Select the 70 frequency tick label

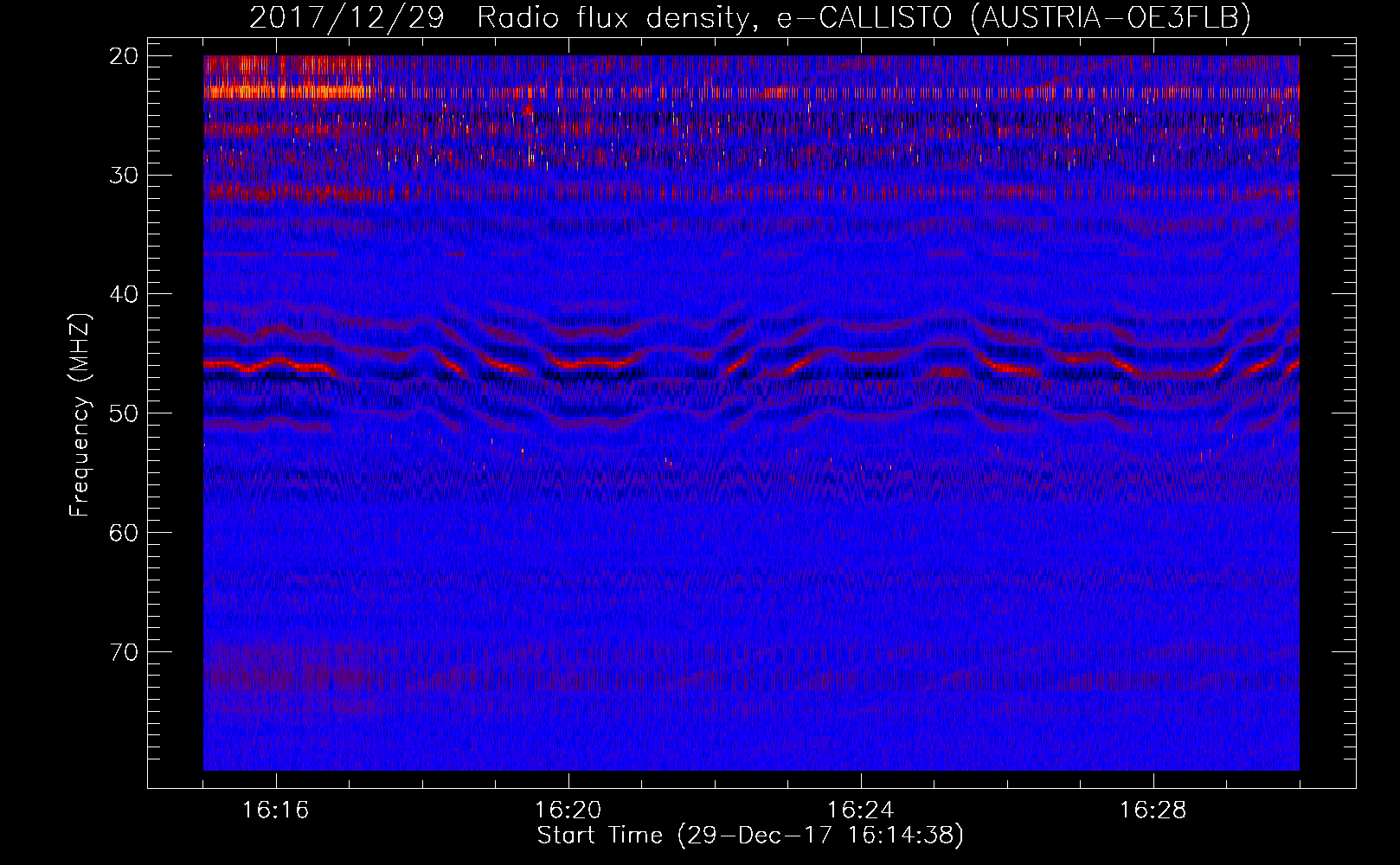125,652
